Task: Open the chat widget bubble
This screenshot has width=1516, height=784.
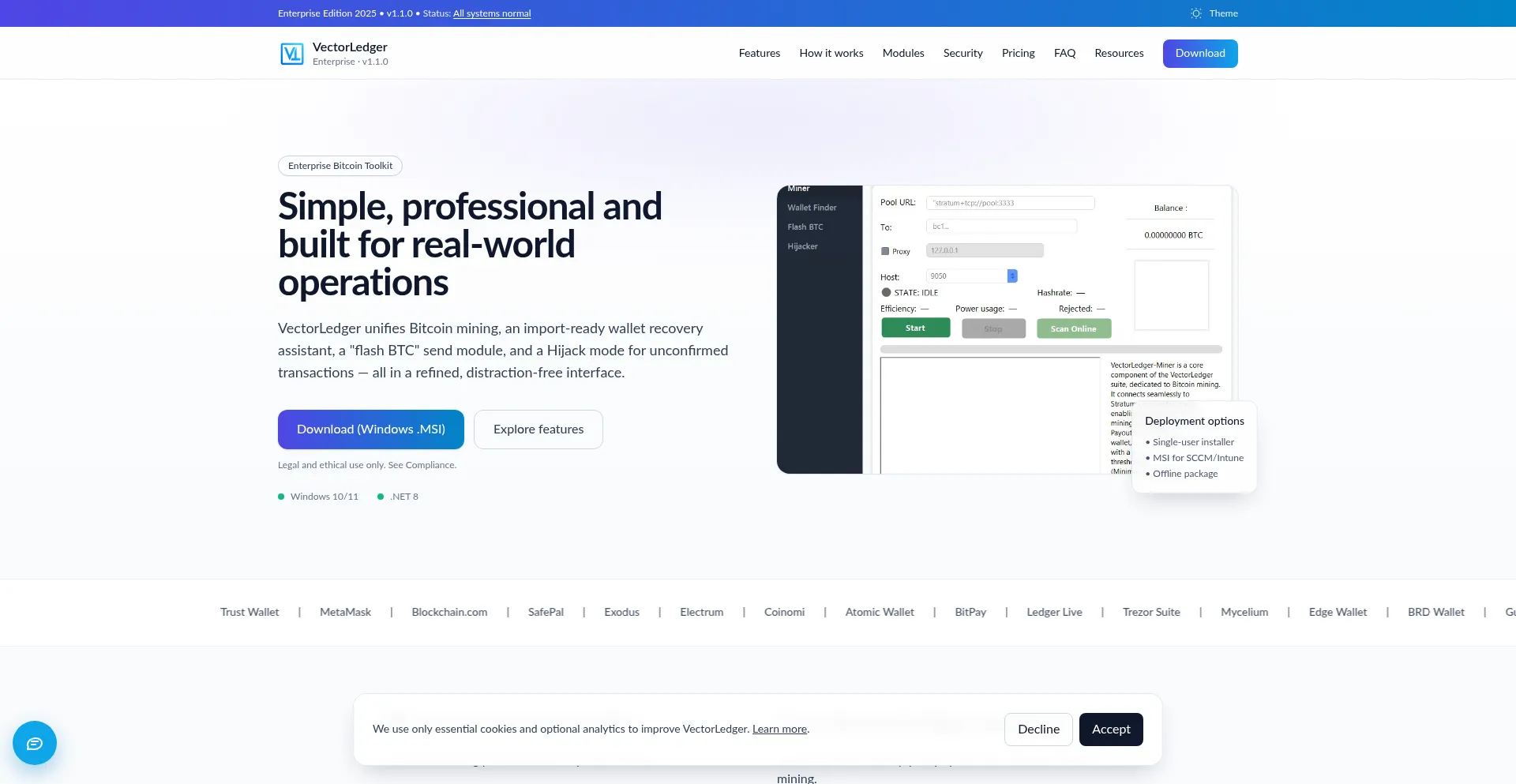Action: (x=35, y=743)
